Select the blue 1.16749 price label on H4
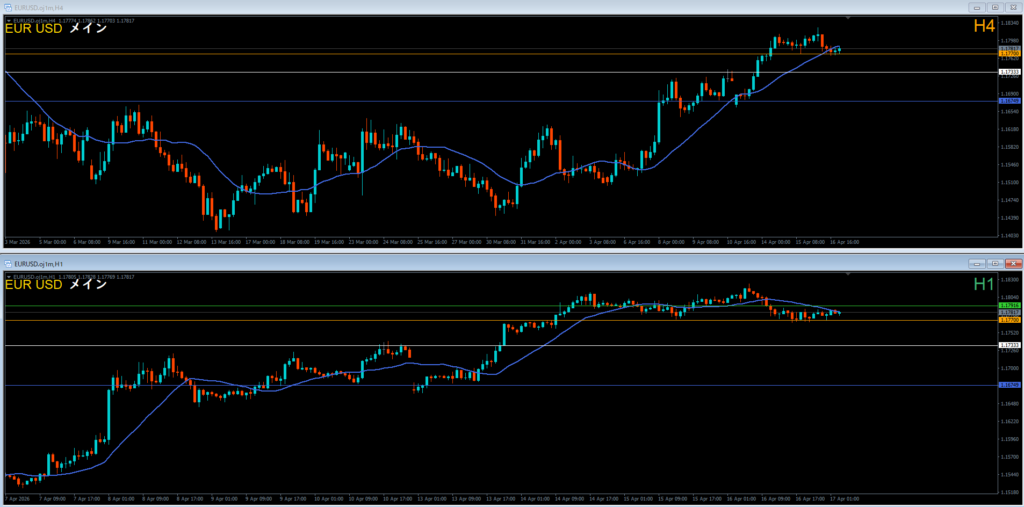1024x507 pixels. tap(1008, 101)
